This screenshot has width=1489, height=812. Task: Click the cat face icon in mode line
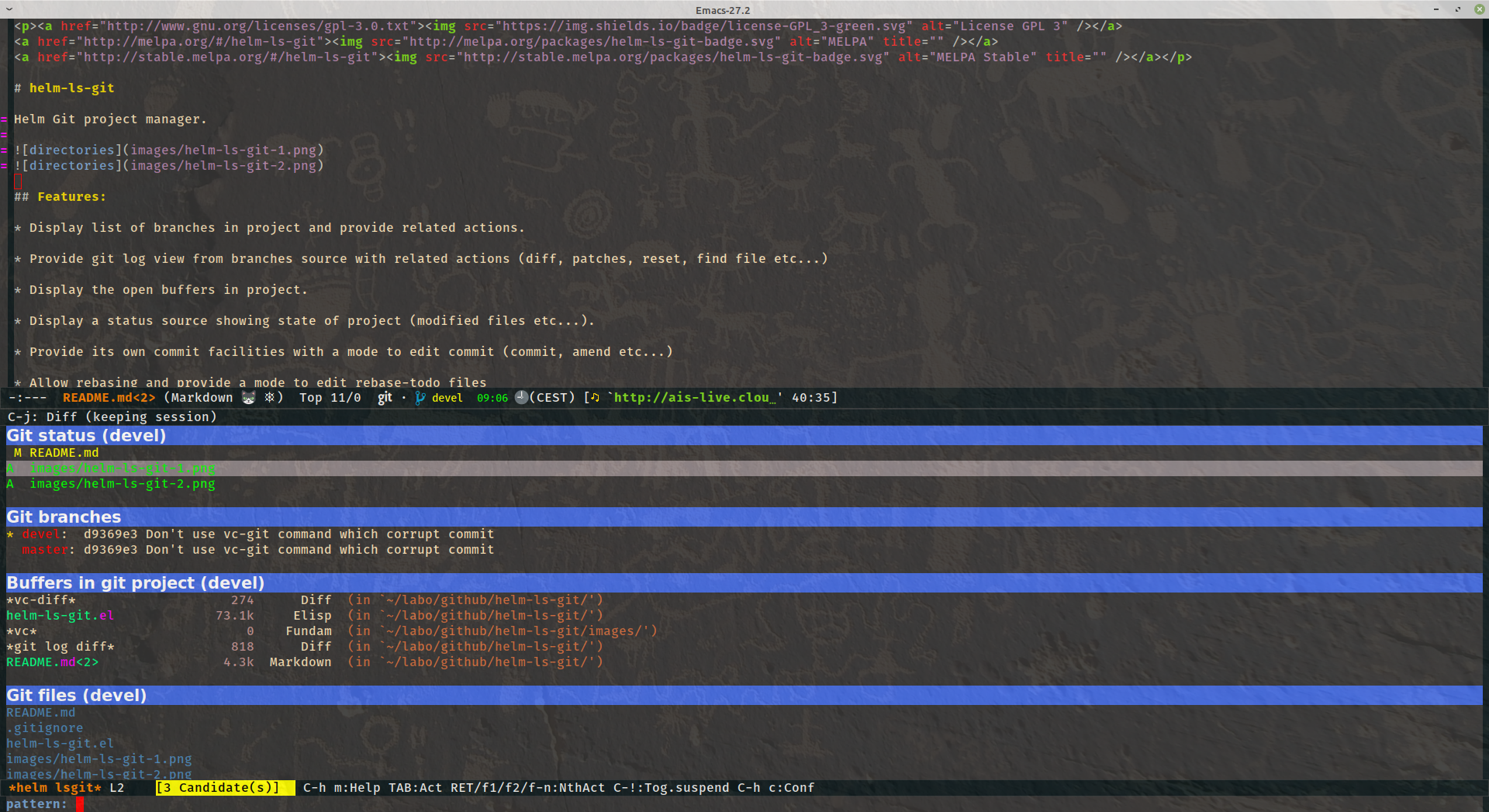tap(248, 398)
